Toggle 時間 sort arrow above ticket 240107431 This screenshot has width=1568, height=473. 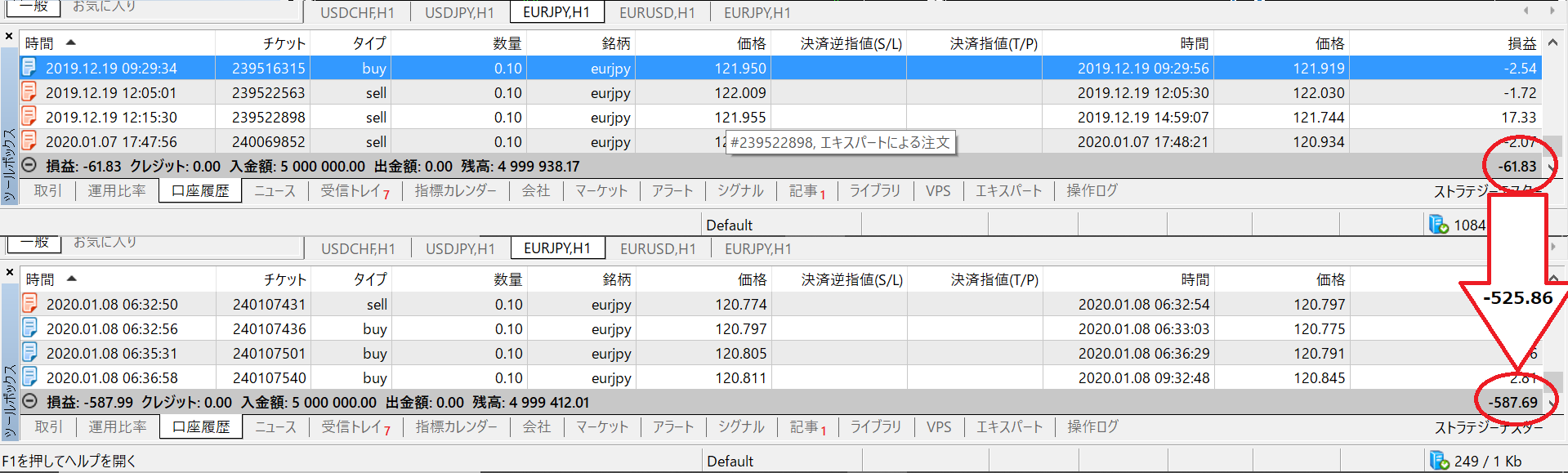(x=72, y=279)
